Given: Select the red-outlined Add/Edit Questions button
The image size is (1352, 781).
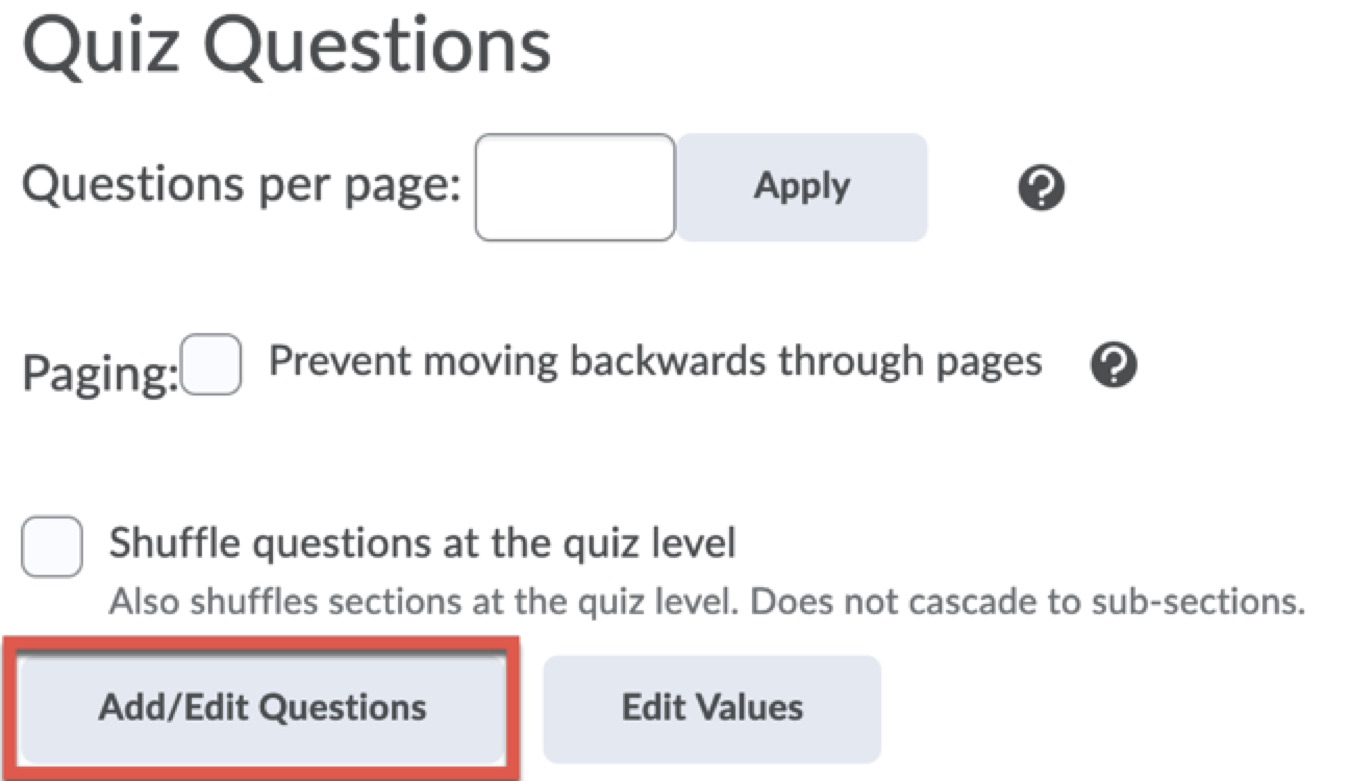Looking at the screenshot, I should [x=262, y=708].
